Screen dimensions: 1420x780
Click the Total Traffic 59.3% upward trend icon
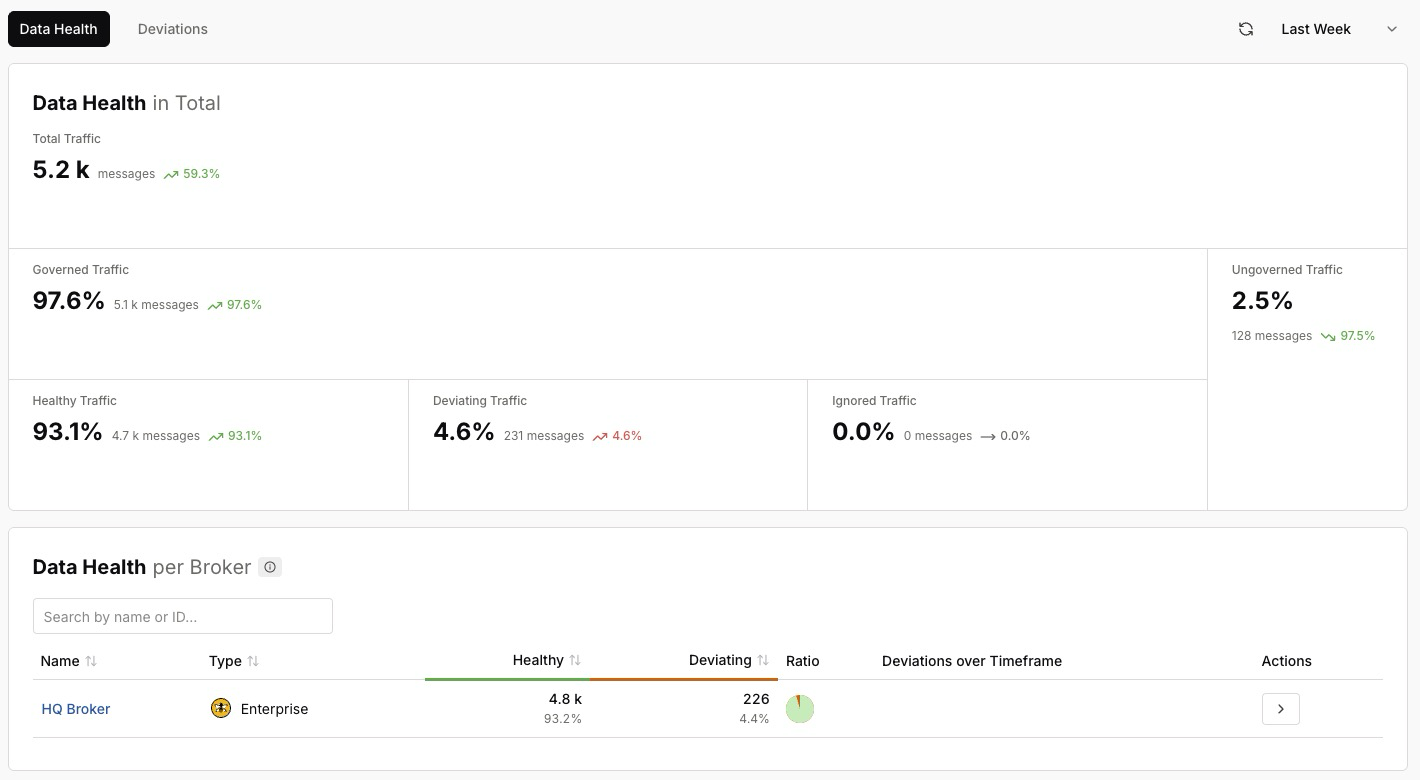click(x=171, y=174)
